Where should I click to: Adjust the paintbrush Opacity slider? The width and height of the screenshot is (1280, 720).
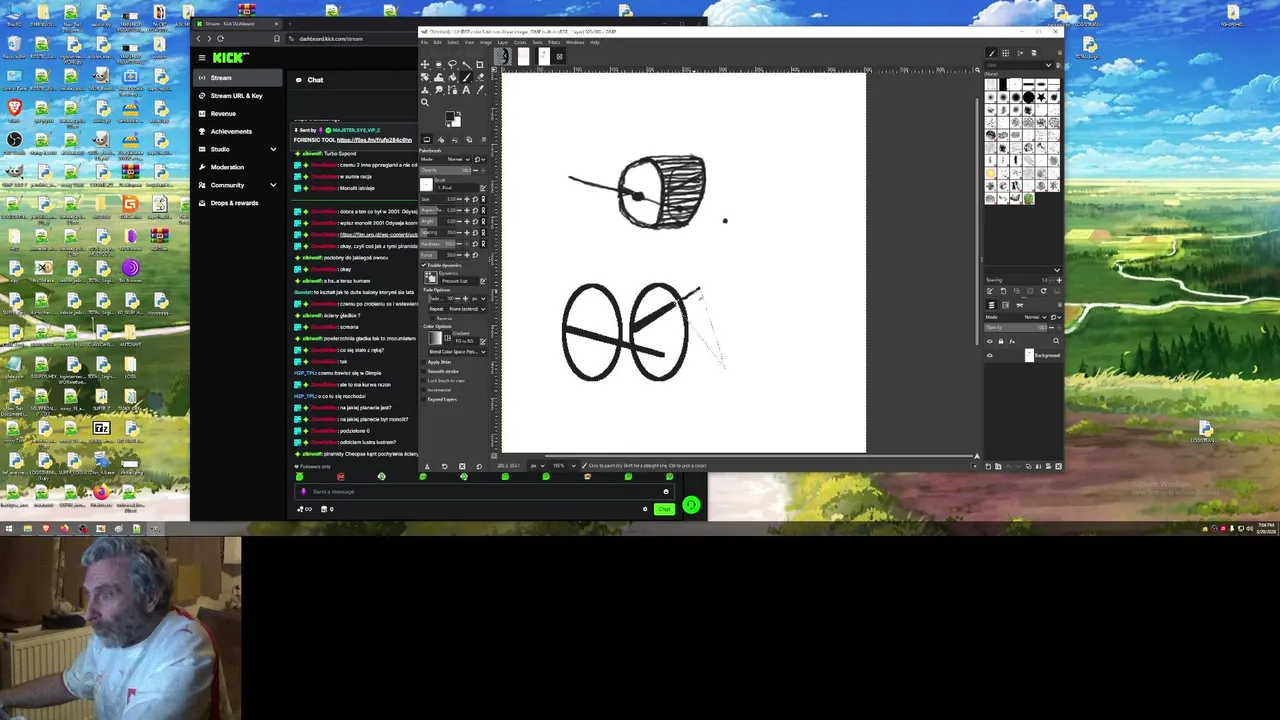pyautogui.click(x=445, y=171)
